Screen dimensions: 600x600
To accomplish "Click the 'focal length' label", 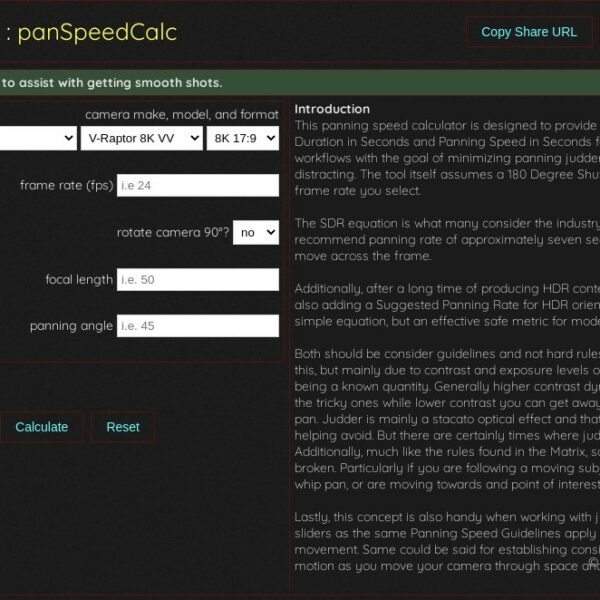I will (x=79, y=279).
